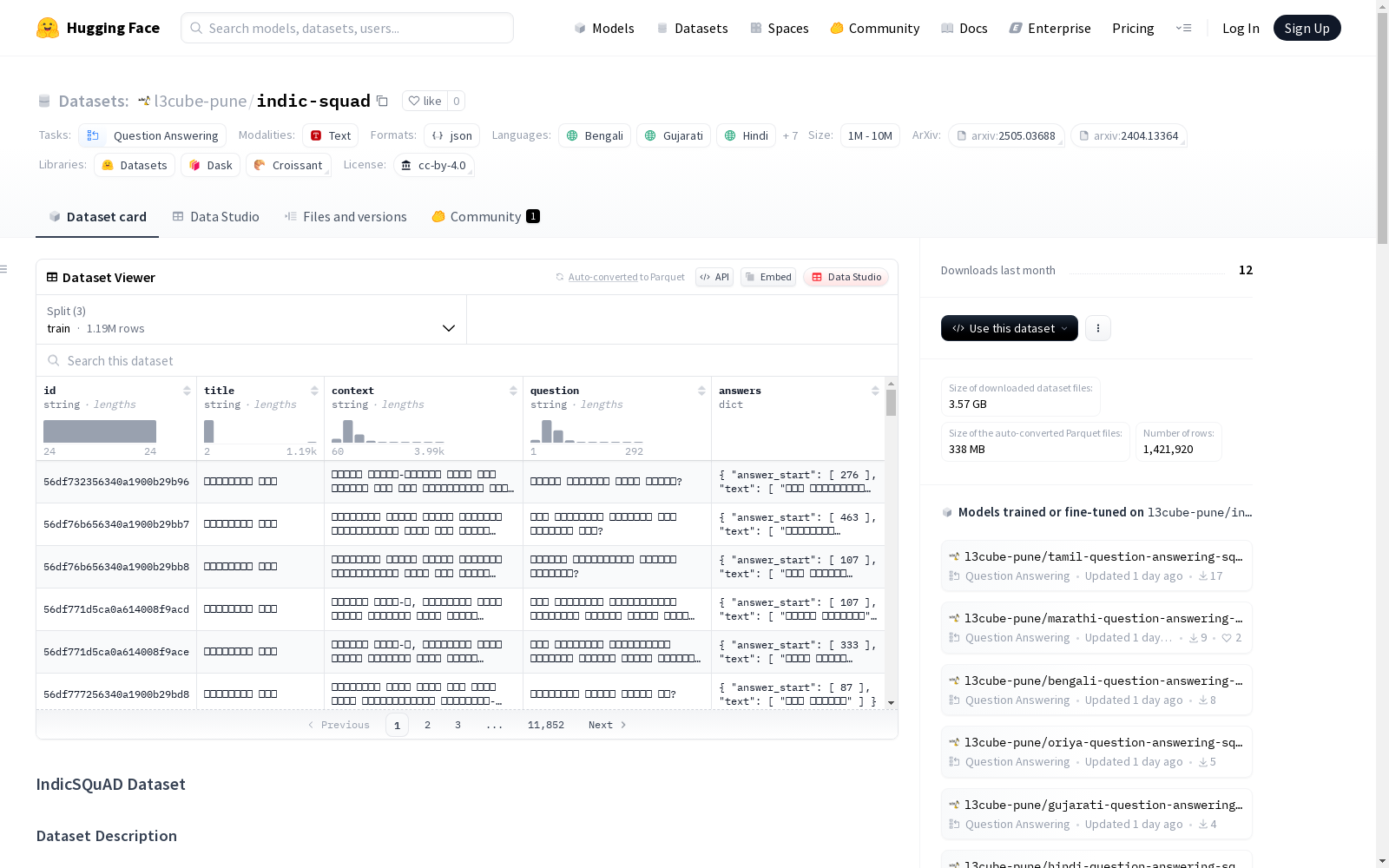The width and height of the screenshot is (1389, 868).
Task: Click the dataset table vertical scrollbar
Action: coord(891,403)
